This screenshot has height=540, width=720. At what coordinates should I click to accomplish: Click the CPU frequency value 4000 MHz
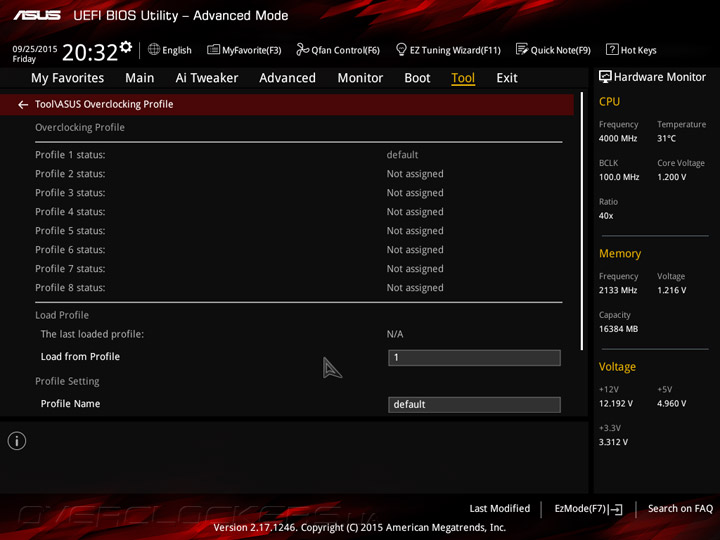(x=618, y=138)
